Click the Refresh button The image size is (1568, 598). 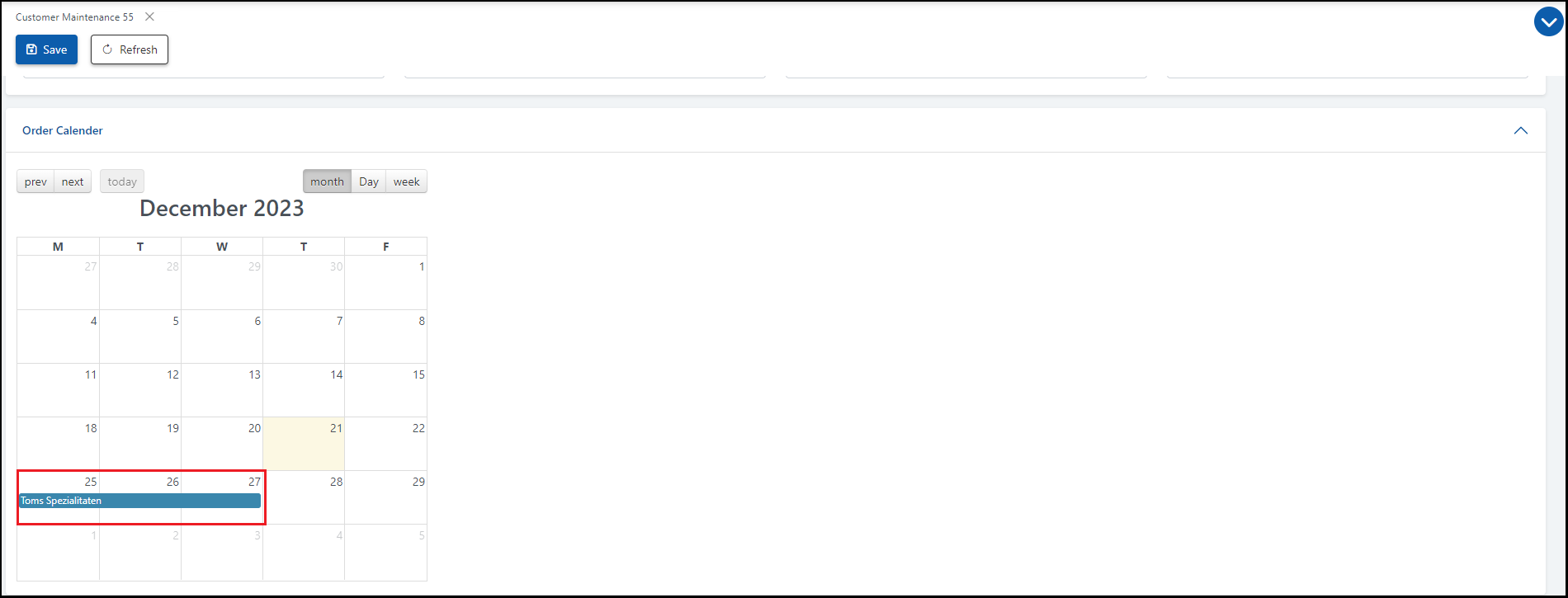(x=130, y=49)
